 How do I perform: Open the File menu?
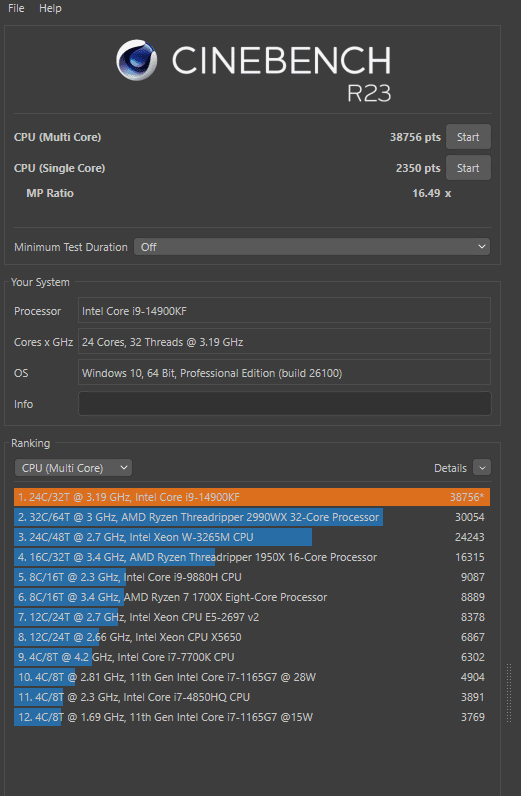coord(16,8)
